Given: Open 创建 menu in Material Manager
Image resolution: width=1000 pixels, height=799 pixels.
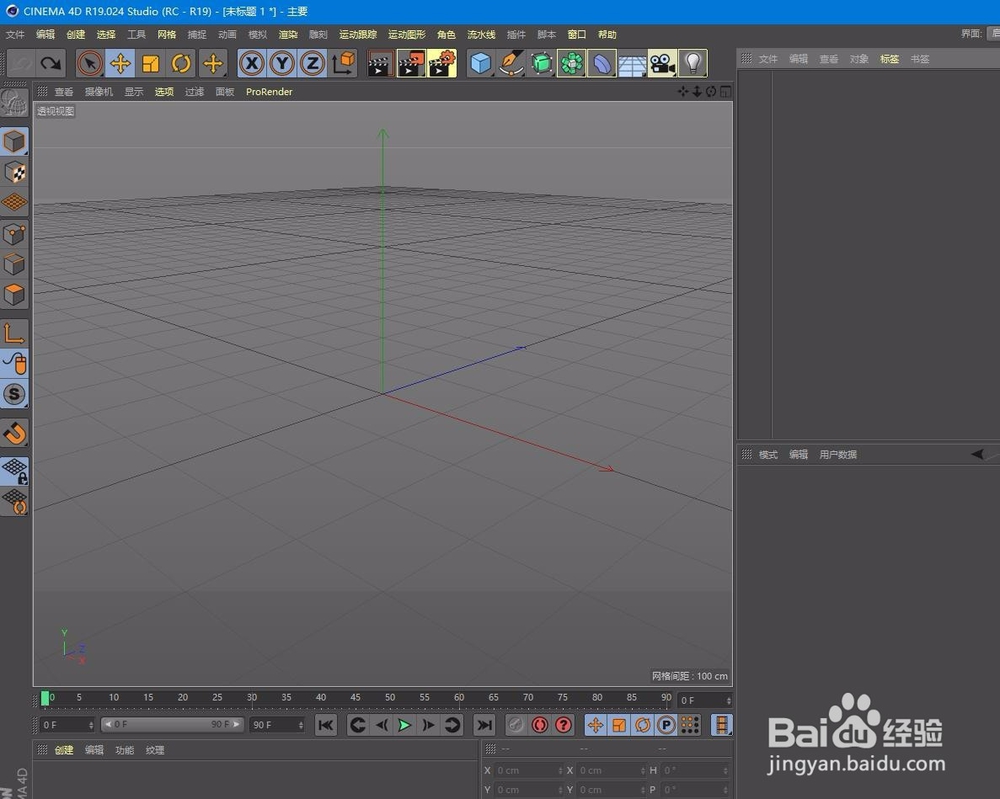Looking at the screenshot, I should coord(64,750).
